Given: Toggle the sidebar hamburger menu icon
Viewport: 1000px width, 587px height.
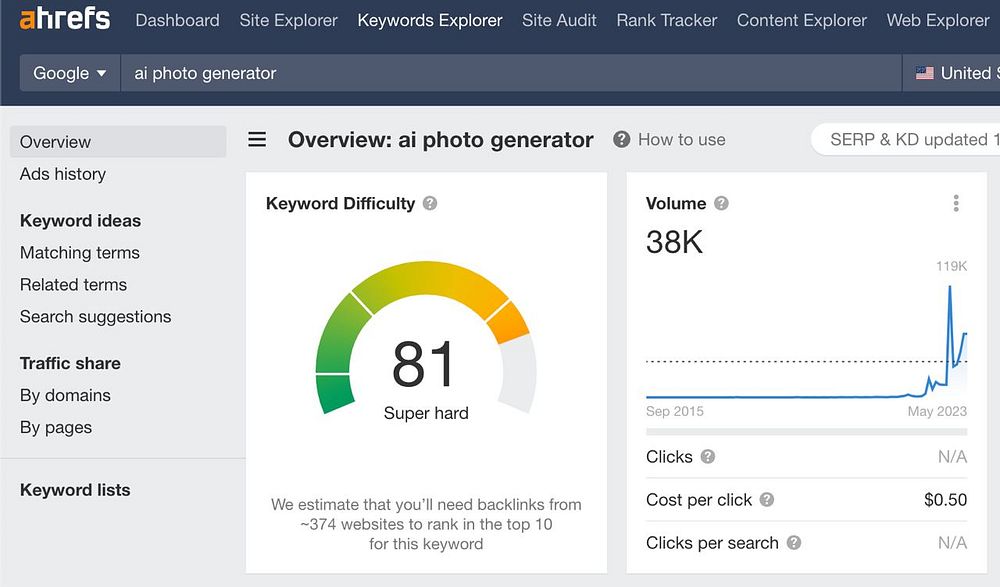Looking at the screenshot, I should (x=257, y=140).
